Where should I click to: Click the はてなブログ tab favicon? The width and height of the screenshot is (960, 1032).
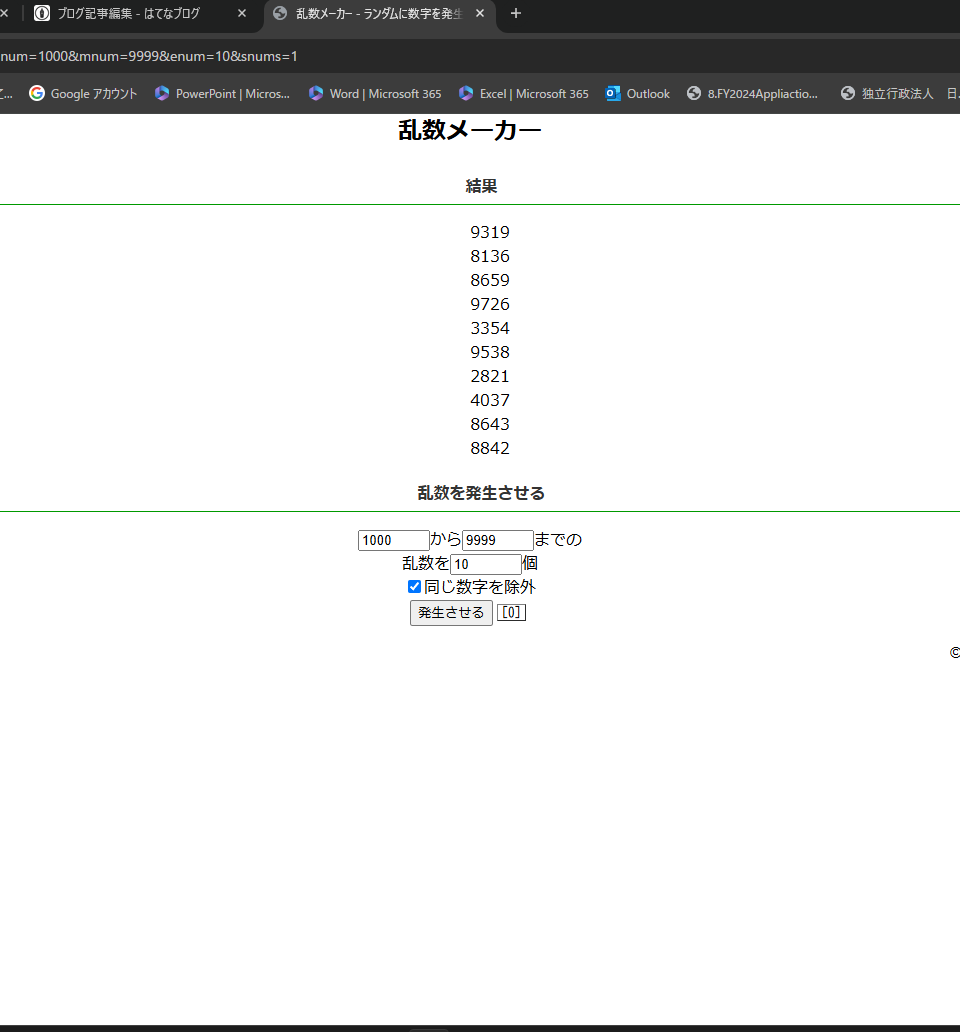(41, 13)
